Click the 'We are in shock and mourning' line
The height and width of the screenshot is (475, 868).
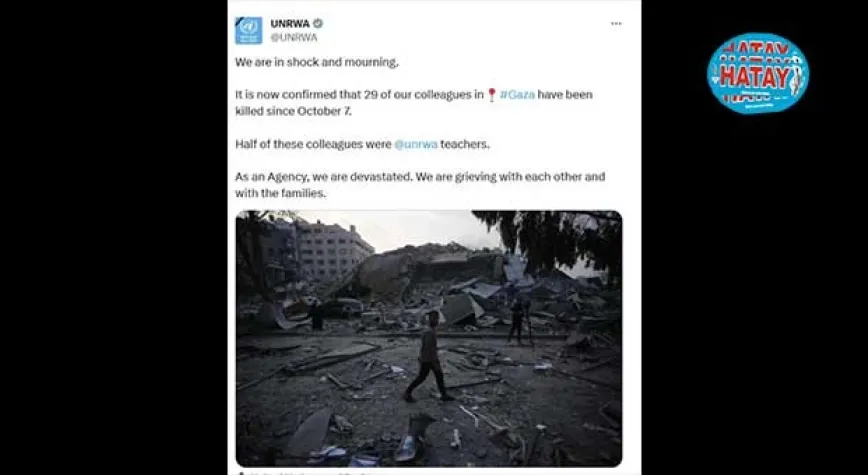(317, 62)
